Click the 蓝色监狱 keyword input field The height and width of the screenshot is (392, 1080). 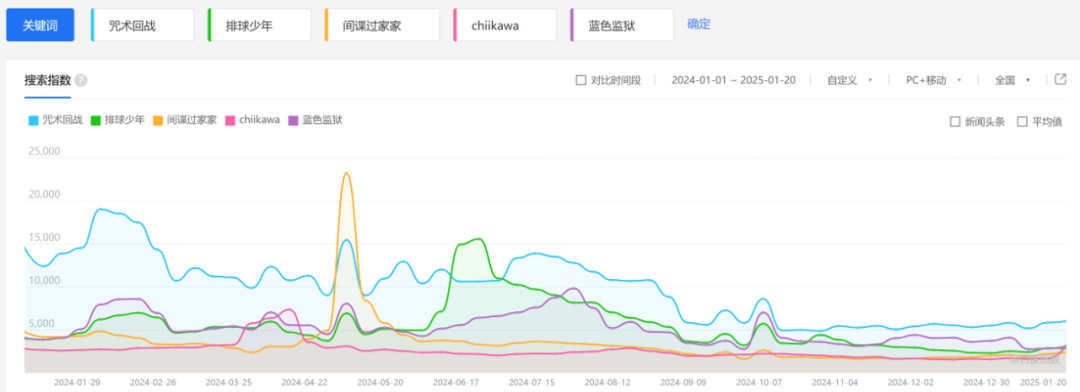pyautogui.click(x=623, y=25)
